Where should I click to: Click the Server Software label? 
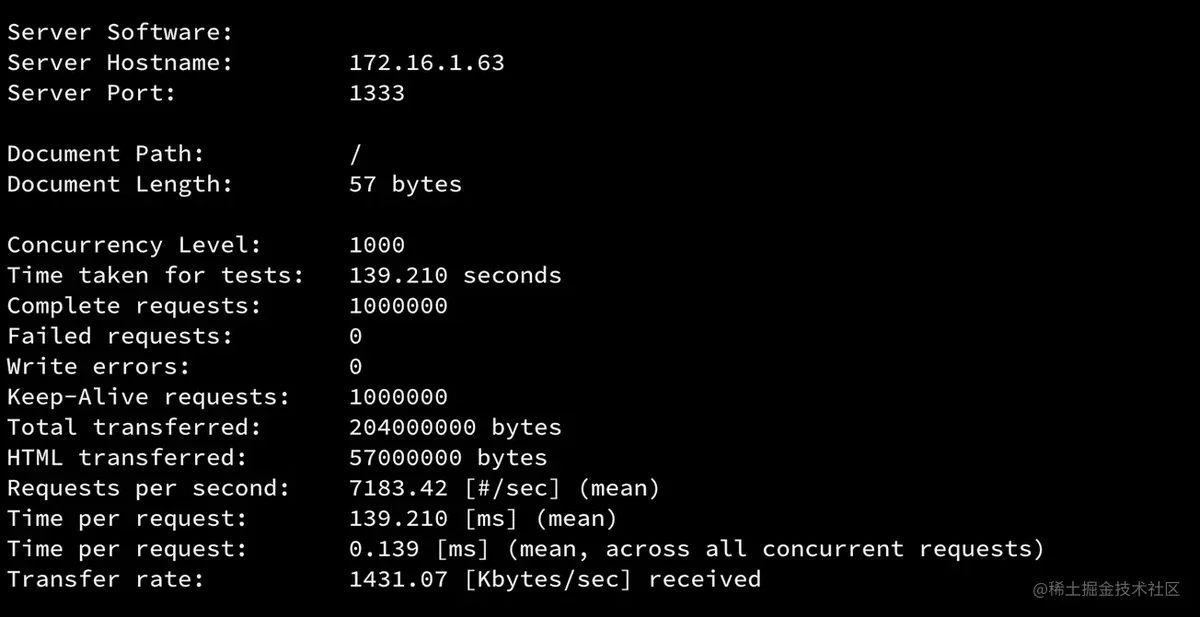pyautogui.click(x=120, y=32)
